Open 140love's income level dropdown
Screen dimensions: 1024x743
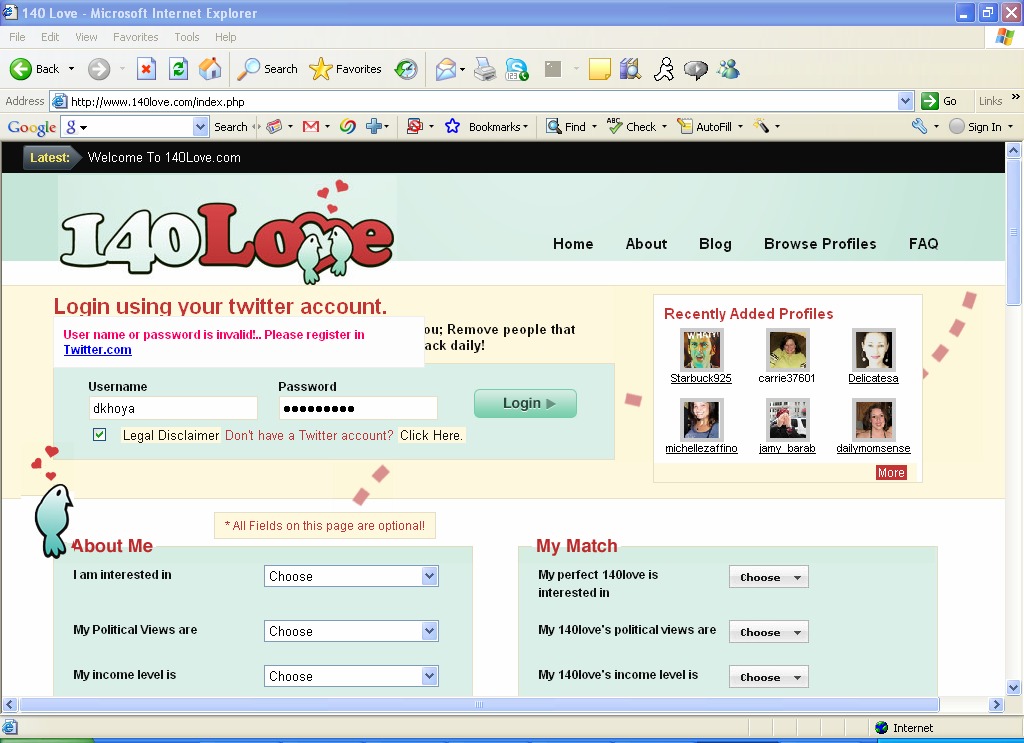click(x=769, y=677)
